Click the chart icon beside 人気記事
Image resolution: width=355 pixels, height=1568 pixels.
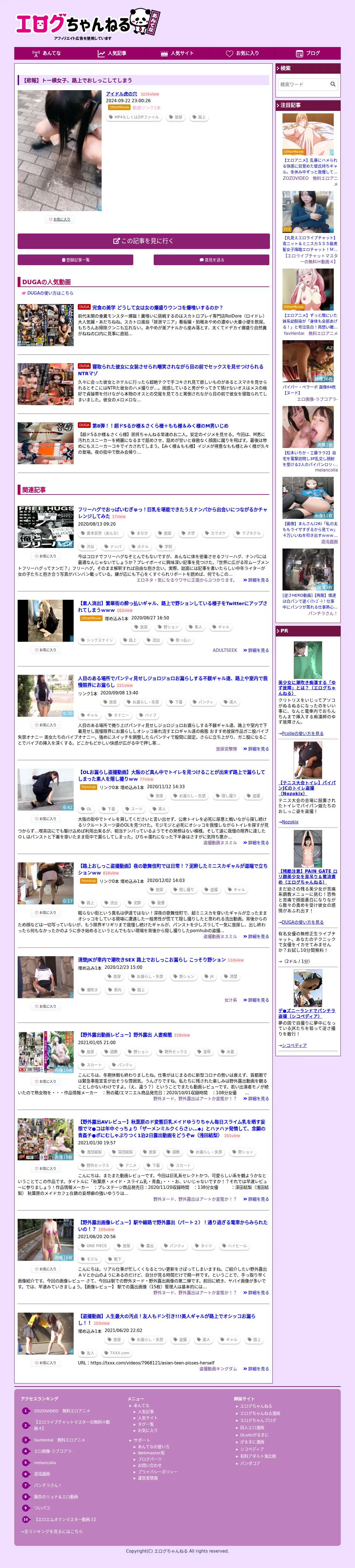point(101,53)
